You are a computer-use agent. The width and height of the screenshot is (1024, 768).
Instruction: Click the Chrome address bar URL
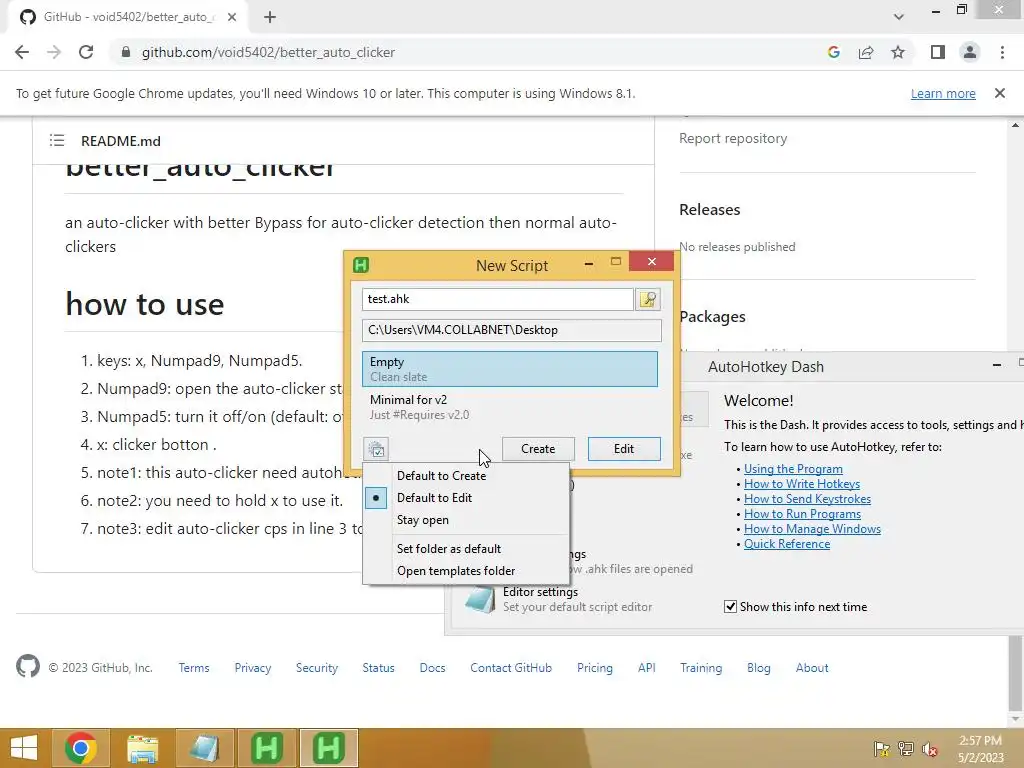pos(268,52)
